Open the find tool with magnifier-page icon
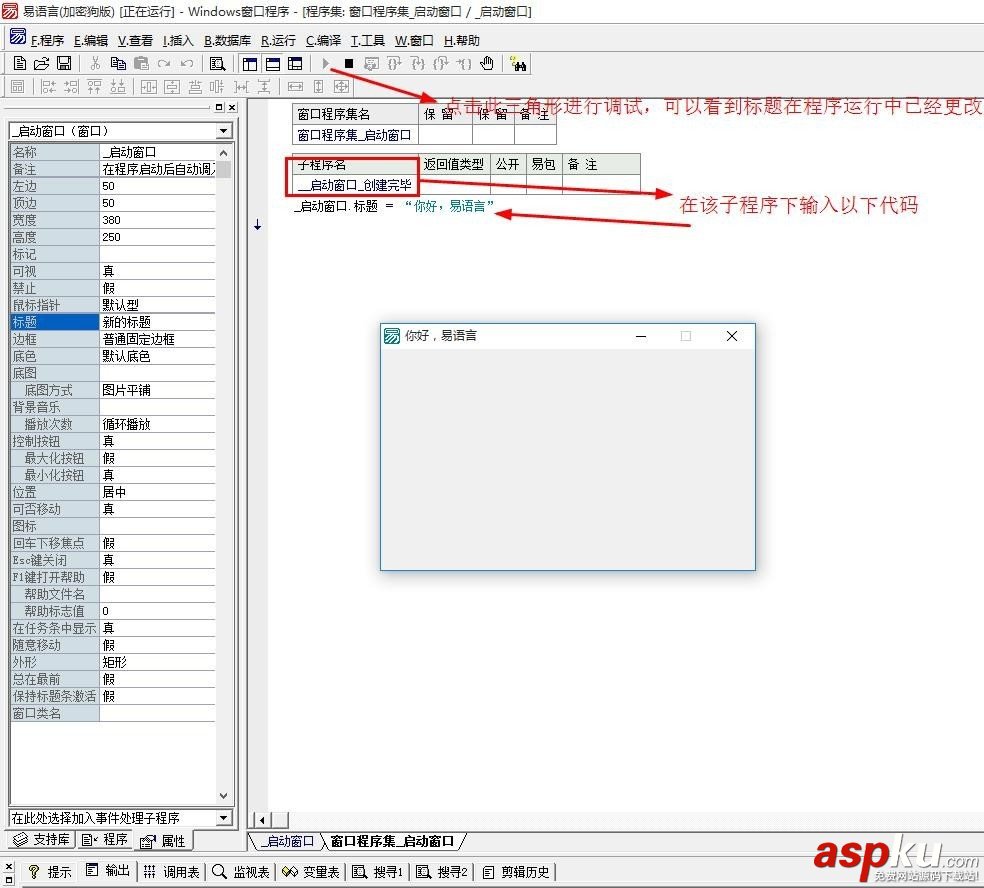984x888 pixels. (x=217, y=63)
